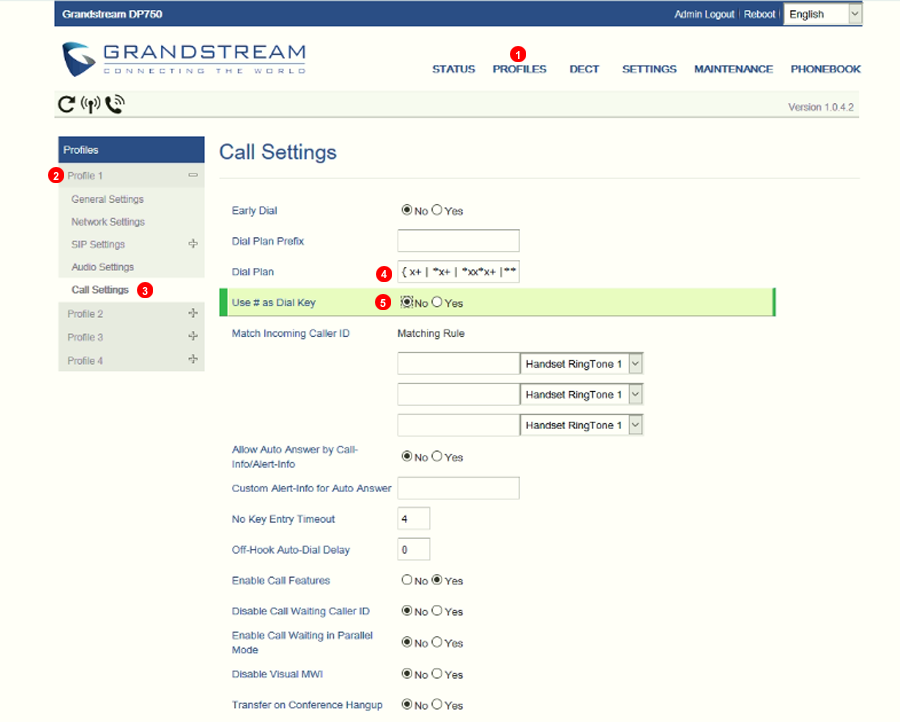Image resolution: width=900 pixels, height=722 pixels.
Task: Set Early Dial to No
Action: tap(407, 210)
